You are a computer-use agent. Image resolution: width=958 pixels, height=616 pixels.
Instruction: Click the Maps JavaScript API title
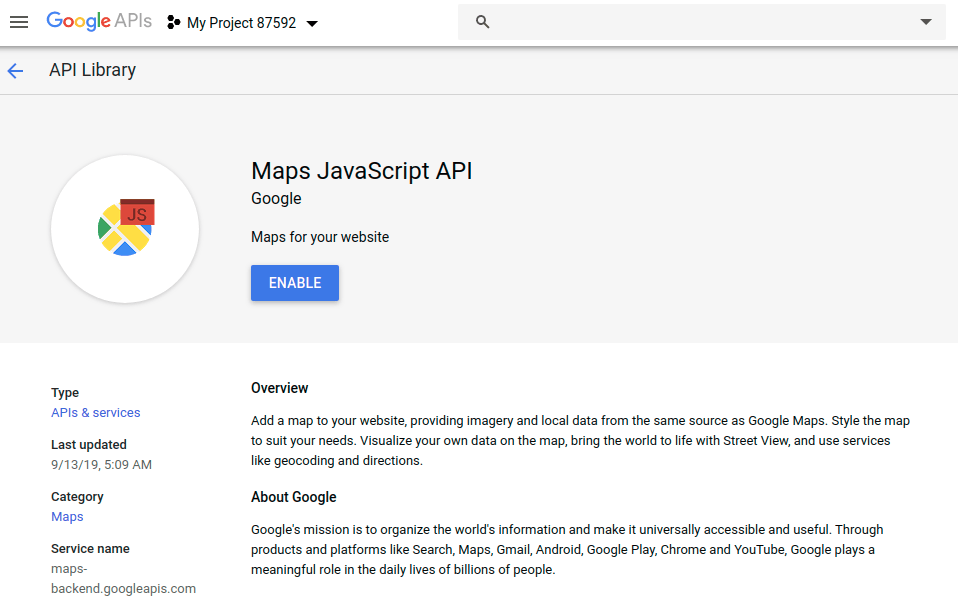(362, 170)
